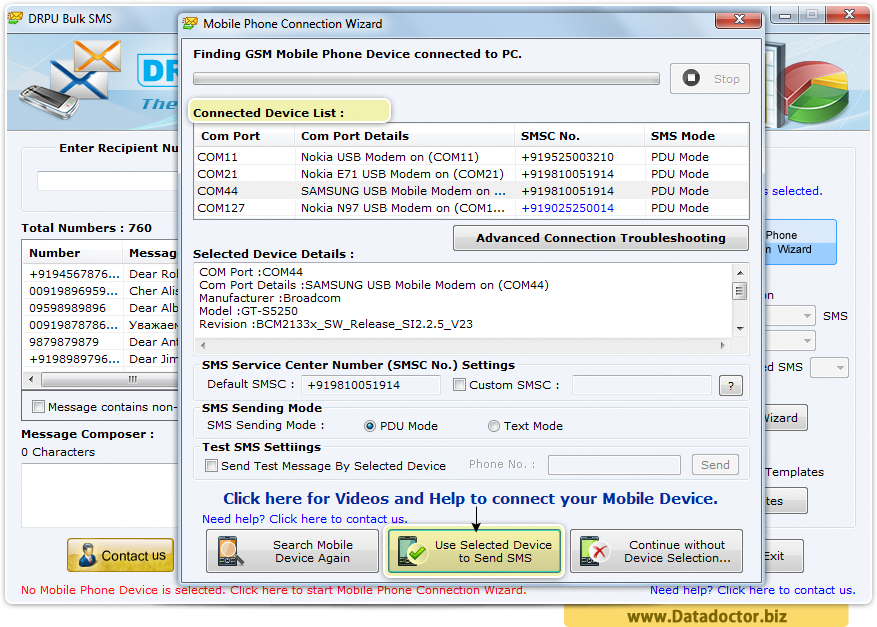Image resolution: width=877 pixels, height=627 pixels.
Task: Select PDU Mode radio button
Action: 370,426
